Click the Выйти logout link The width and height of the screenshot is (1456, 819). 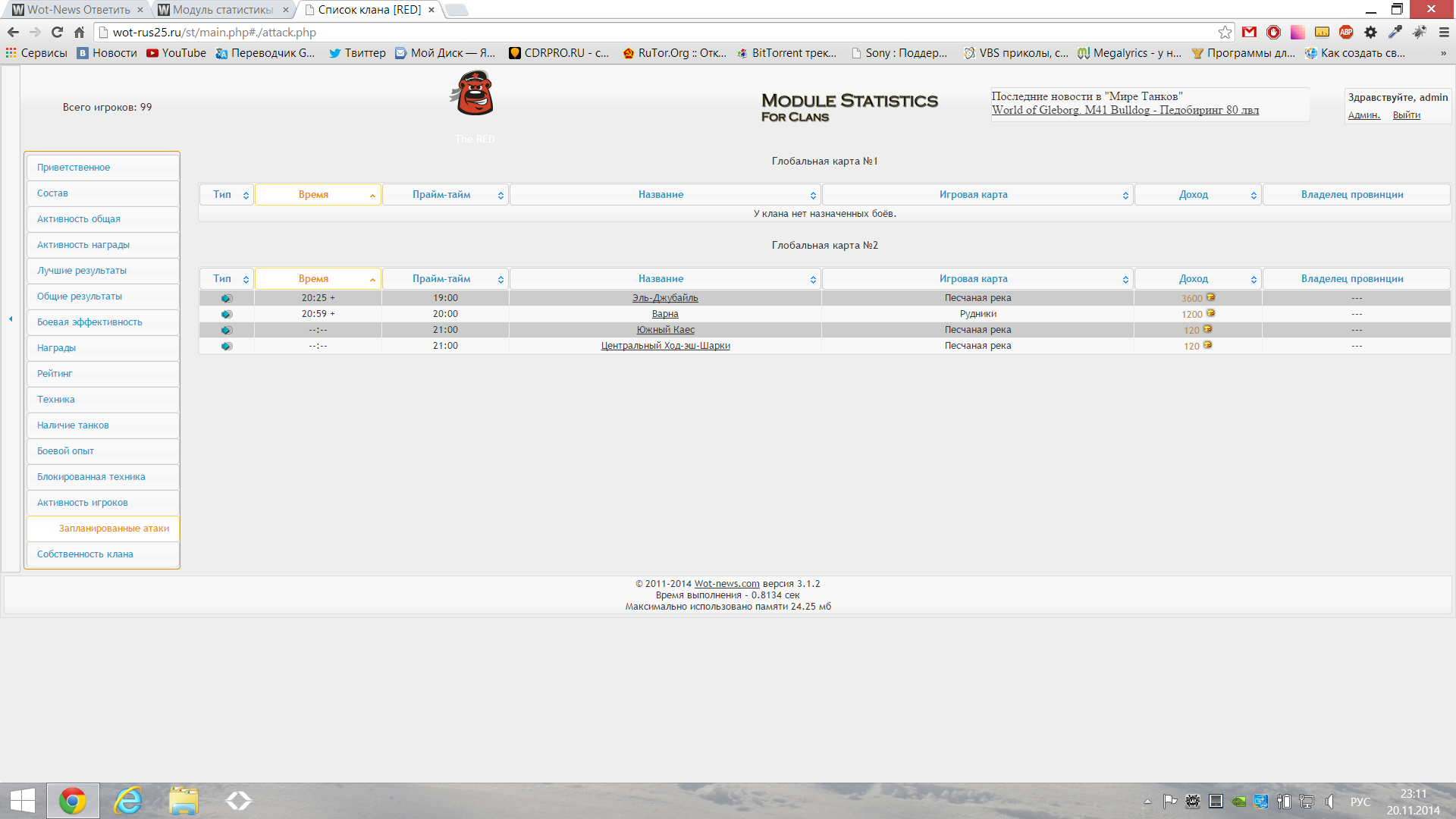tap(1406, 115)
